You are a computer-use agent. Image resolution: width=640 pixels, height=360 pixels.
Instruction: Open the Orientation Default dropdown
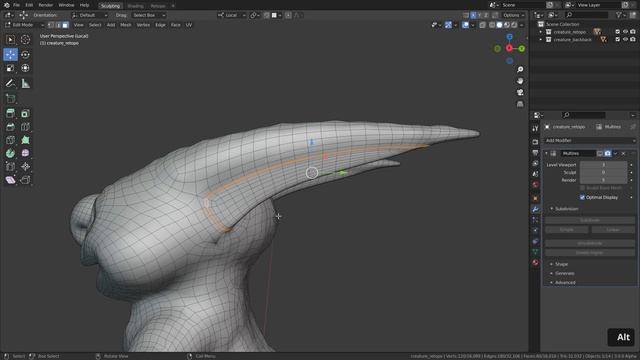click(90, 15)
